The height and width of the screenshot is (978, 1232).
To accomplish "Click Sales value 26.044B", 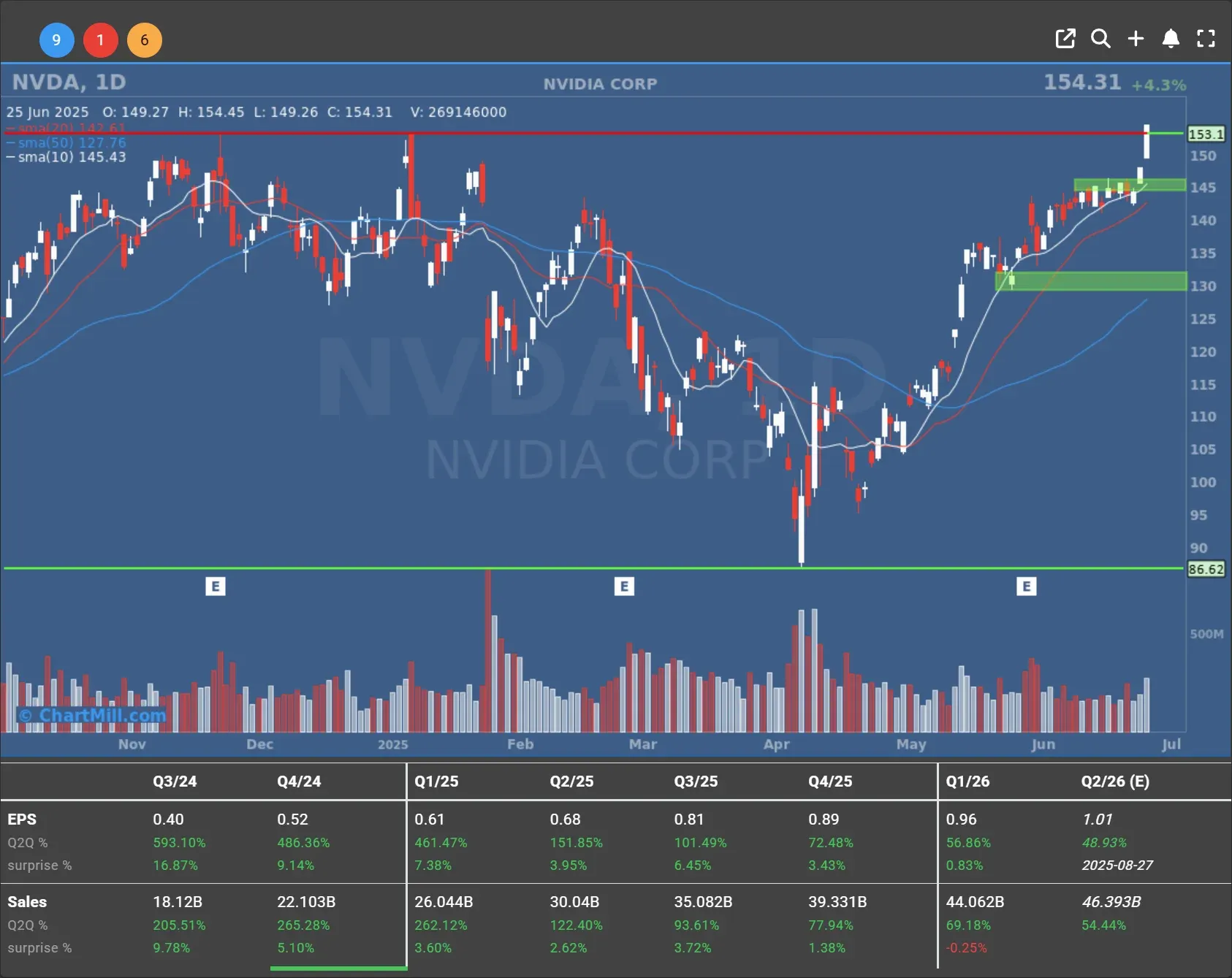I will click(x=444, y=902).
